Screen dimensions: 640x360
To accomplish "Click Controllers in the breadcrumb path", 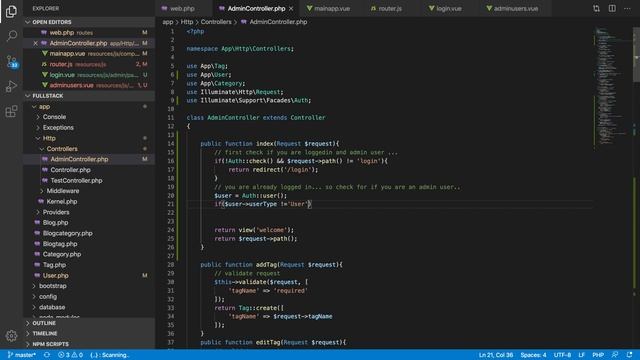I will tap(216, 22).
